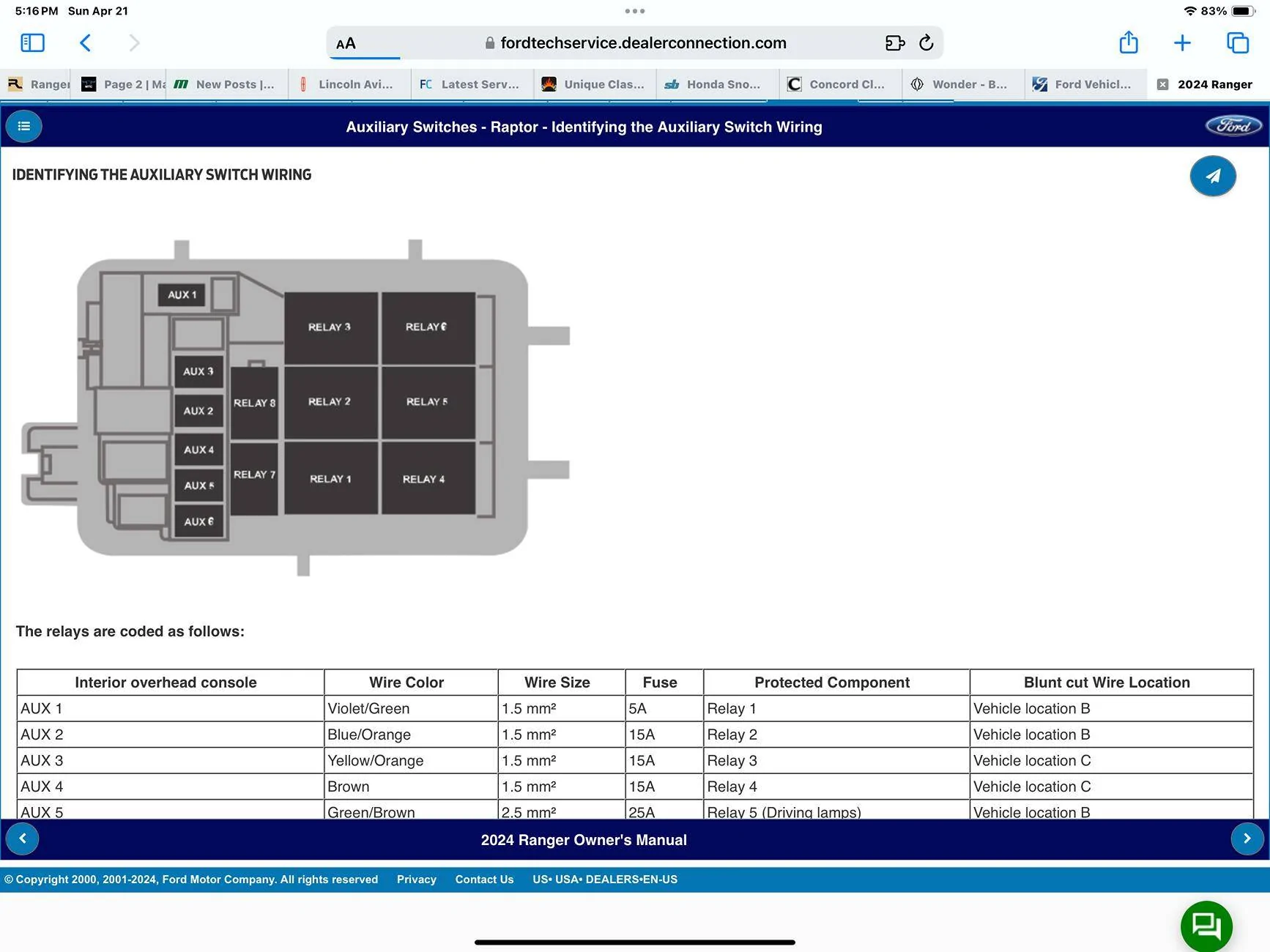Screen dimensions: 1270x952
Task: Open the Honda Sno bookmark tab
Action: (716, 84)
